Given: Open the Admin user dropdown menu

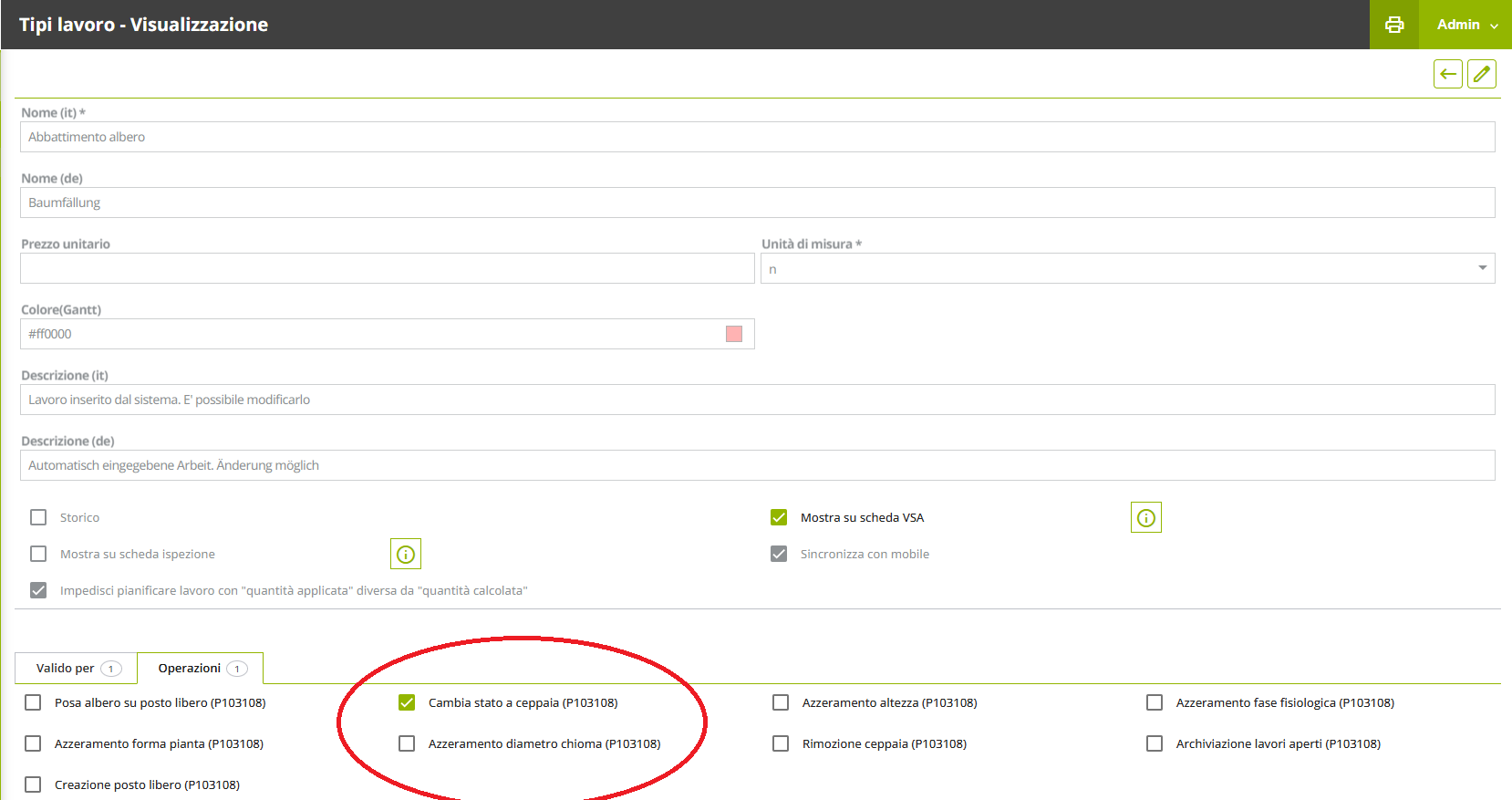Looking at the screenshot, I should tap(1465, 25).
